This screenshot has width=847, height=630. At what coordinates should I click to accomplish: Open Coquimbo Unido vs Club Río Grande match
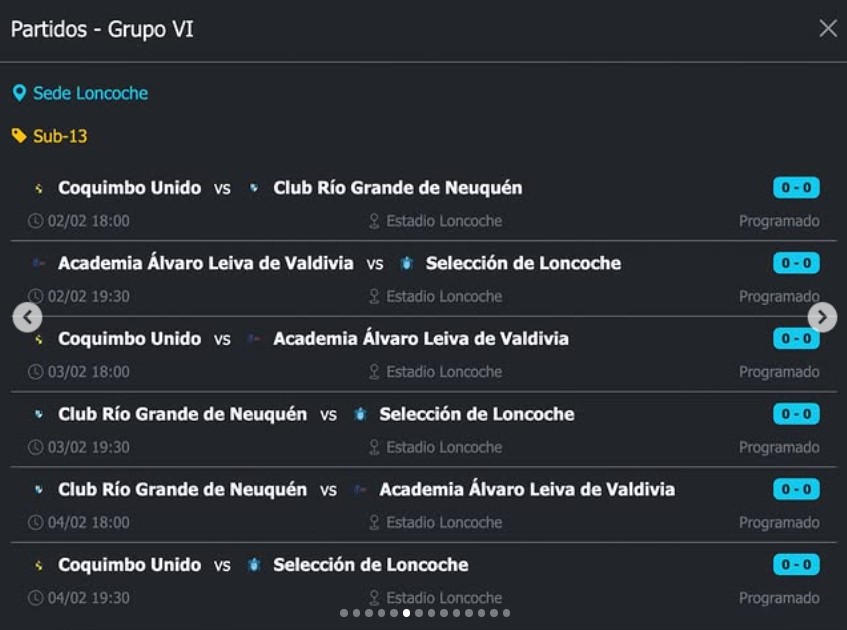pos(290,188)
